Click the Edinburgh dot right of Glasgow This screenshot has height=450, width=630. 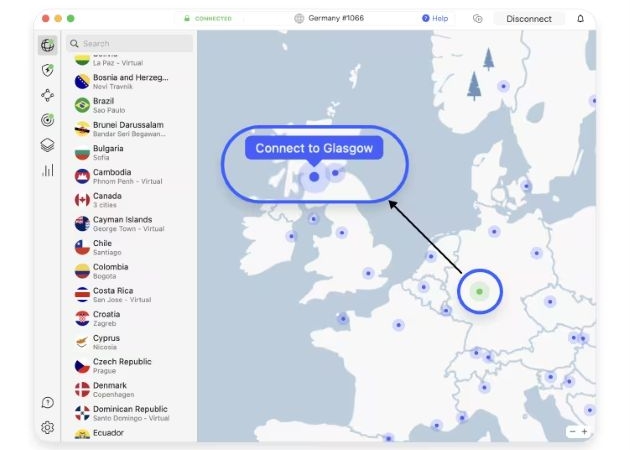[x=335, y=173]
